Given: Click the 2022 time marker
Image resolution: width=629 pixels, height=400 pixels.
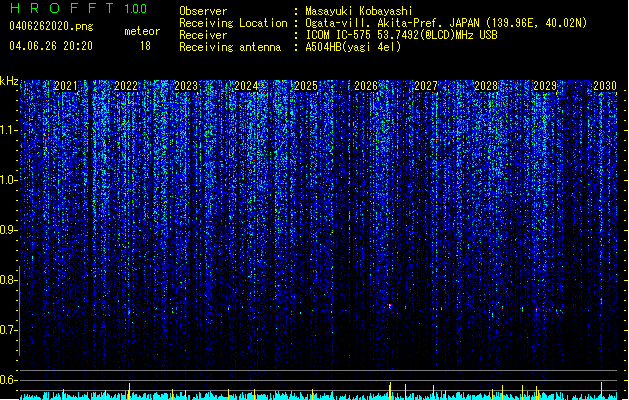Looking at the screenshot, I should coord(126,86).
